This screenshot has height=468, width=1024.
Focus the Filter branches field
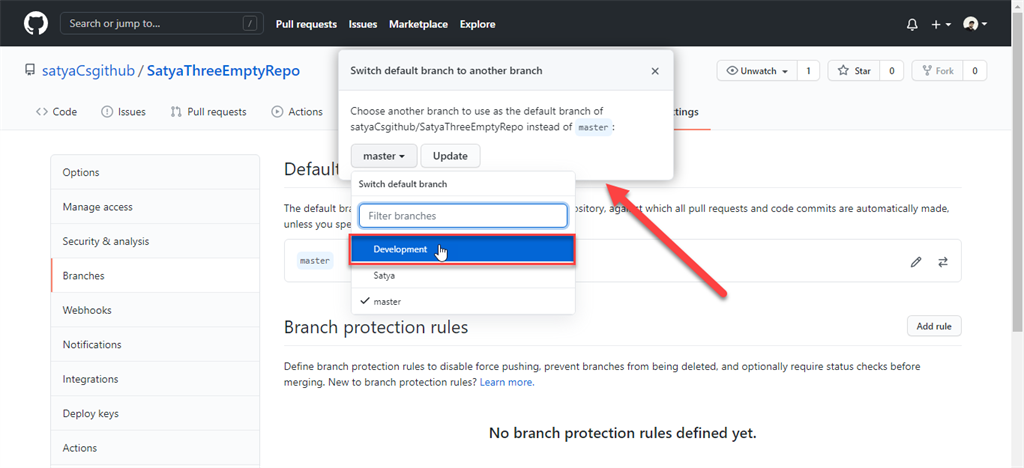[462, 215]
